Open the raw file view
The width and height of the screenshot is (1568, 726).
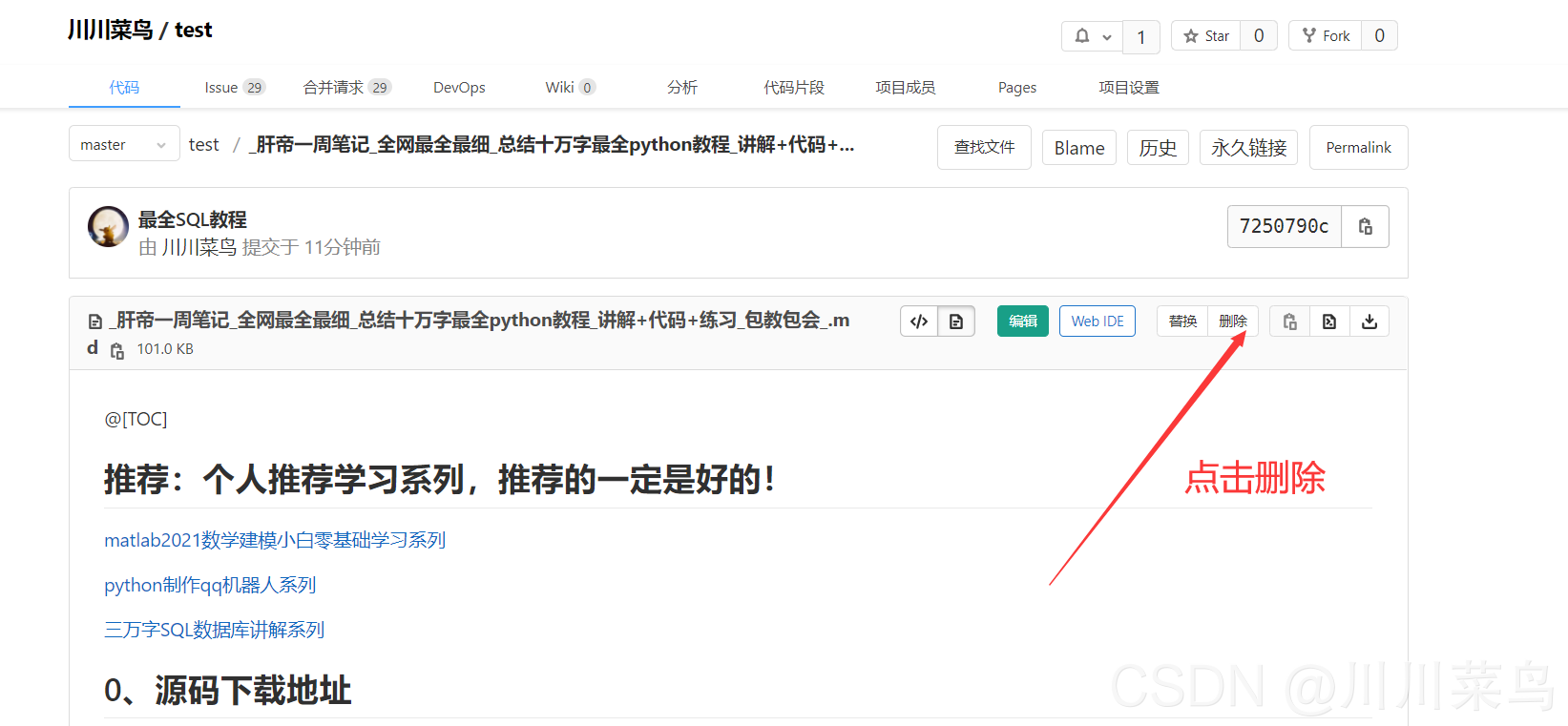(x=1329, y=322)
